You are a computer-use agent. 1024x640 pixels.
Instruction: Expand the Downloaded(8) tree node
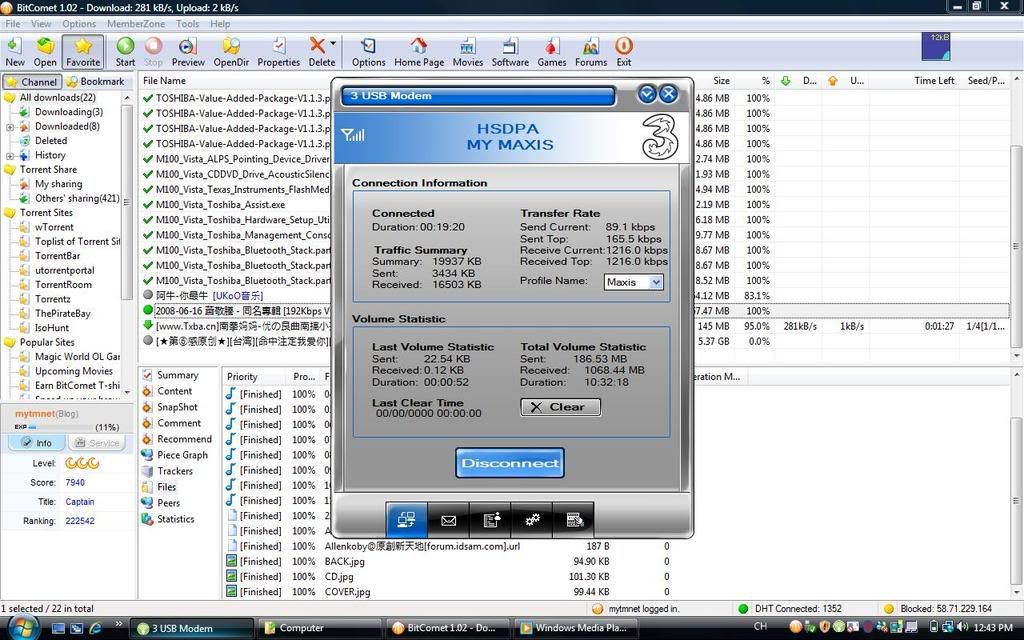[10, 127]
